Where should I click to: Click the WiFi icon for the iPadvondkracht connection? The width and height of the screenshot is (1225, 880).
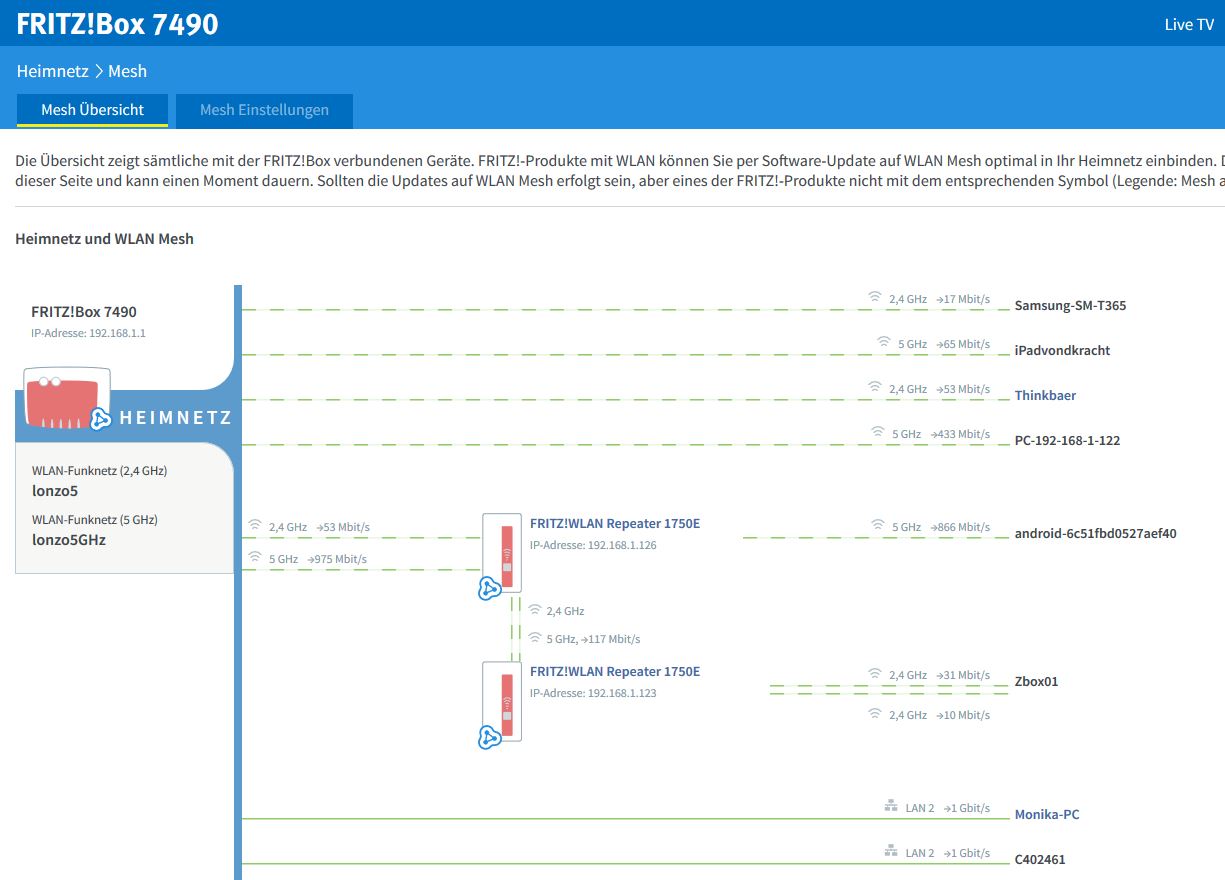pyautogui.click(x=883, y=342)
